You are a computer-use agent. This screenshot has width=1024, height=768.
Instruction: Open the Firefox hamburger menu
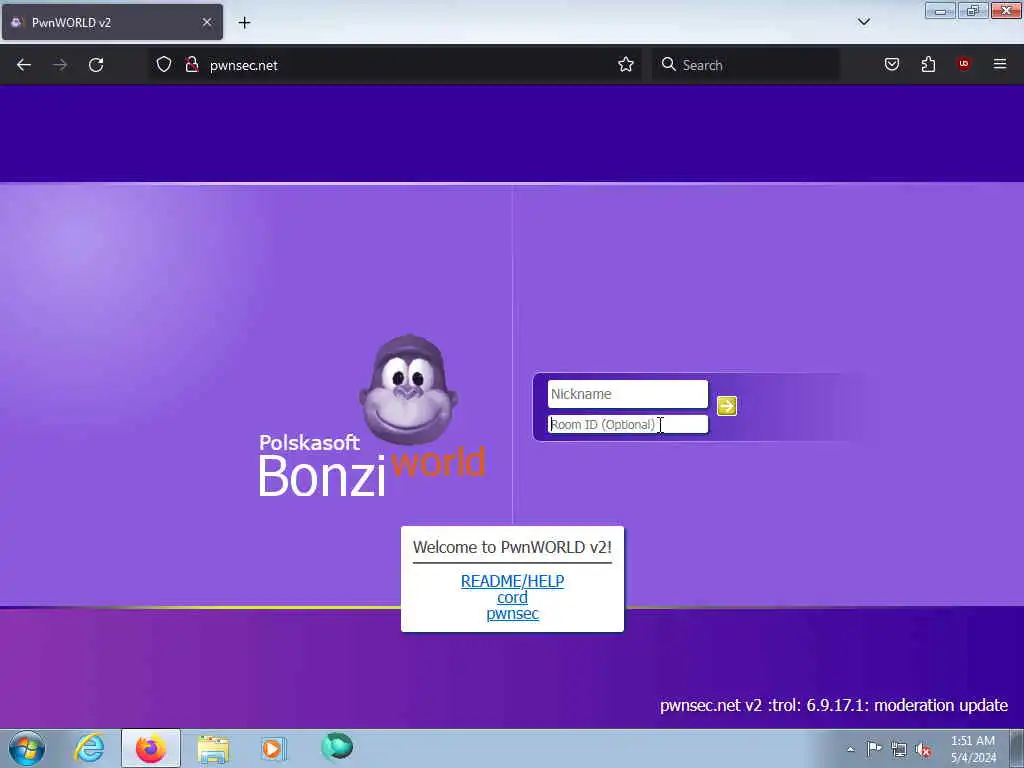(x=1000, y=64)
